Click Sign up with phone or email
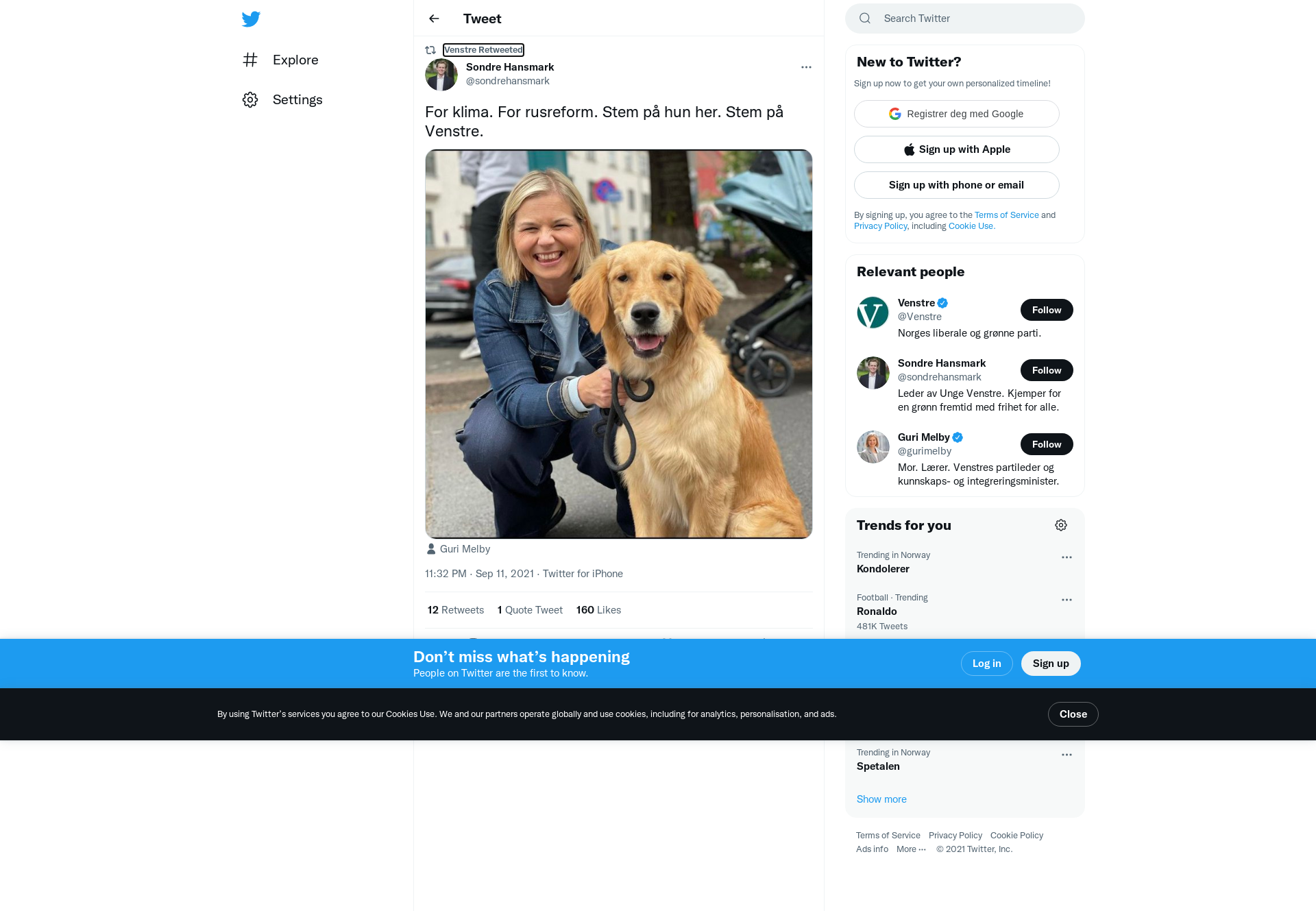Image resolution: width=1316 pixels, height=911 pixels. pos(957,185)
